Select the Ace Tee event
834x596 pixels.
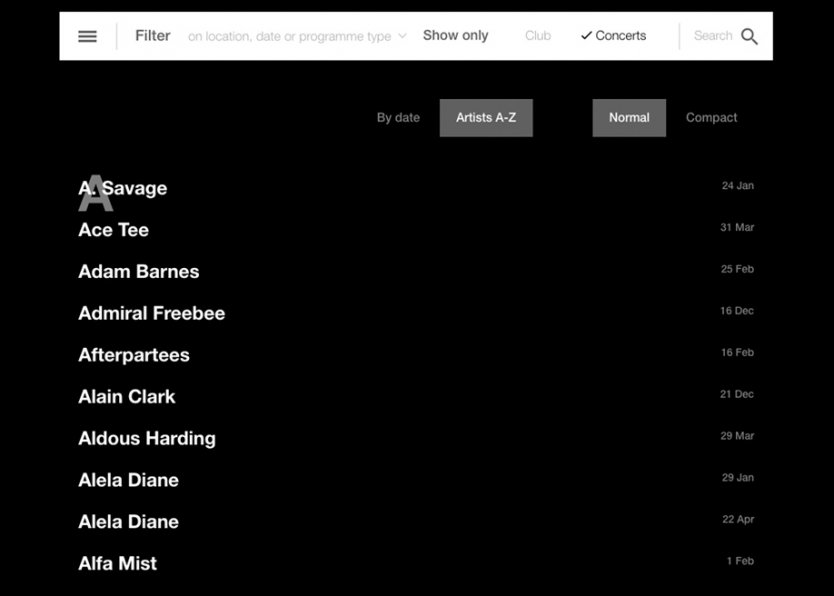click(113, 230)
